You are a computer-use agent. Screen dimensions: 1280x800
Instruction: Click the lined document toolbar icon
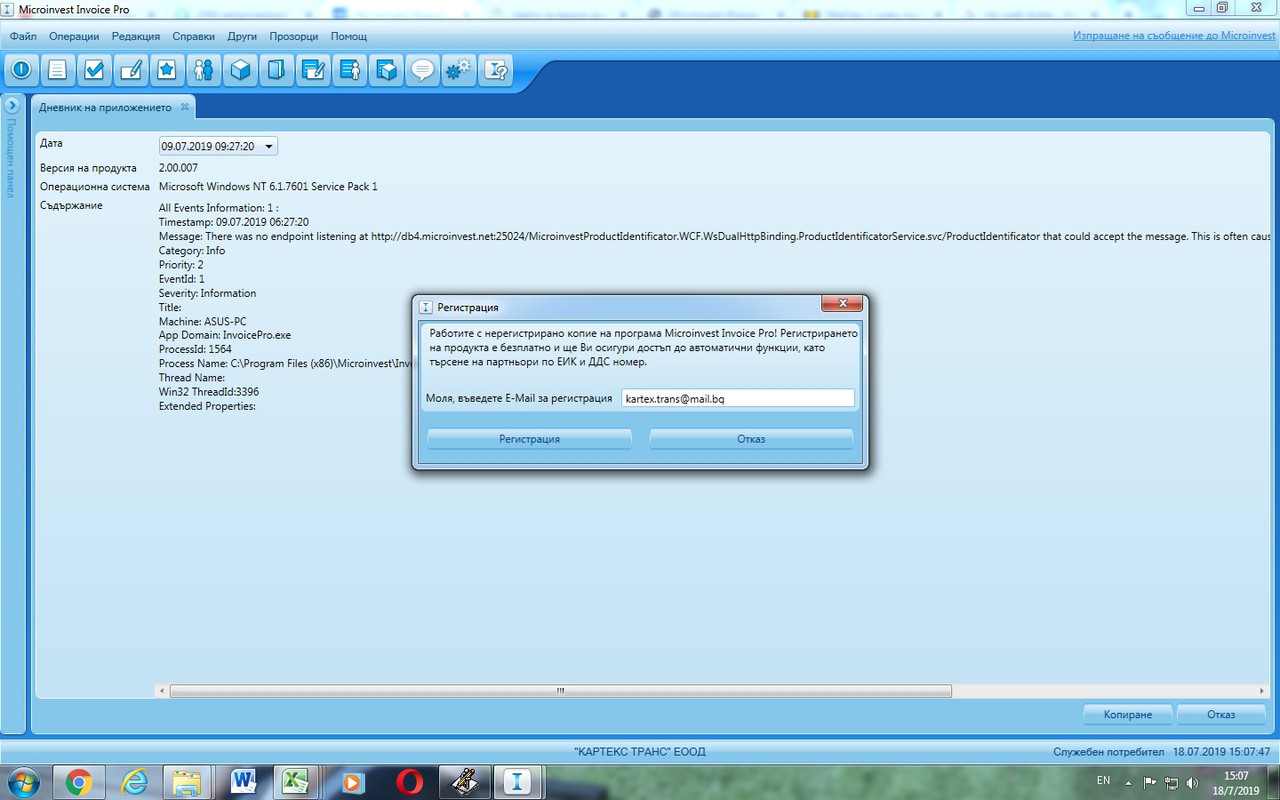(x=58, y=70)
